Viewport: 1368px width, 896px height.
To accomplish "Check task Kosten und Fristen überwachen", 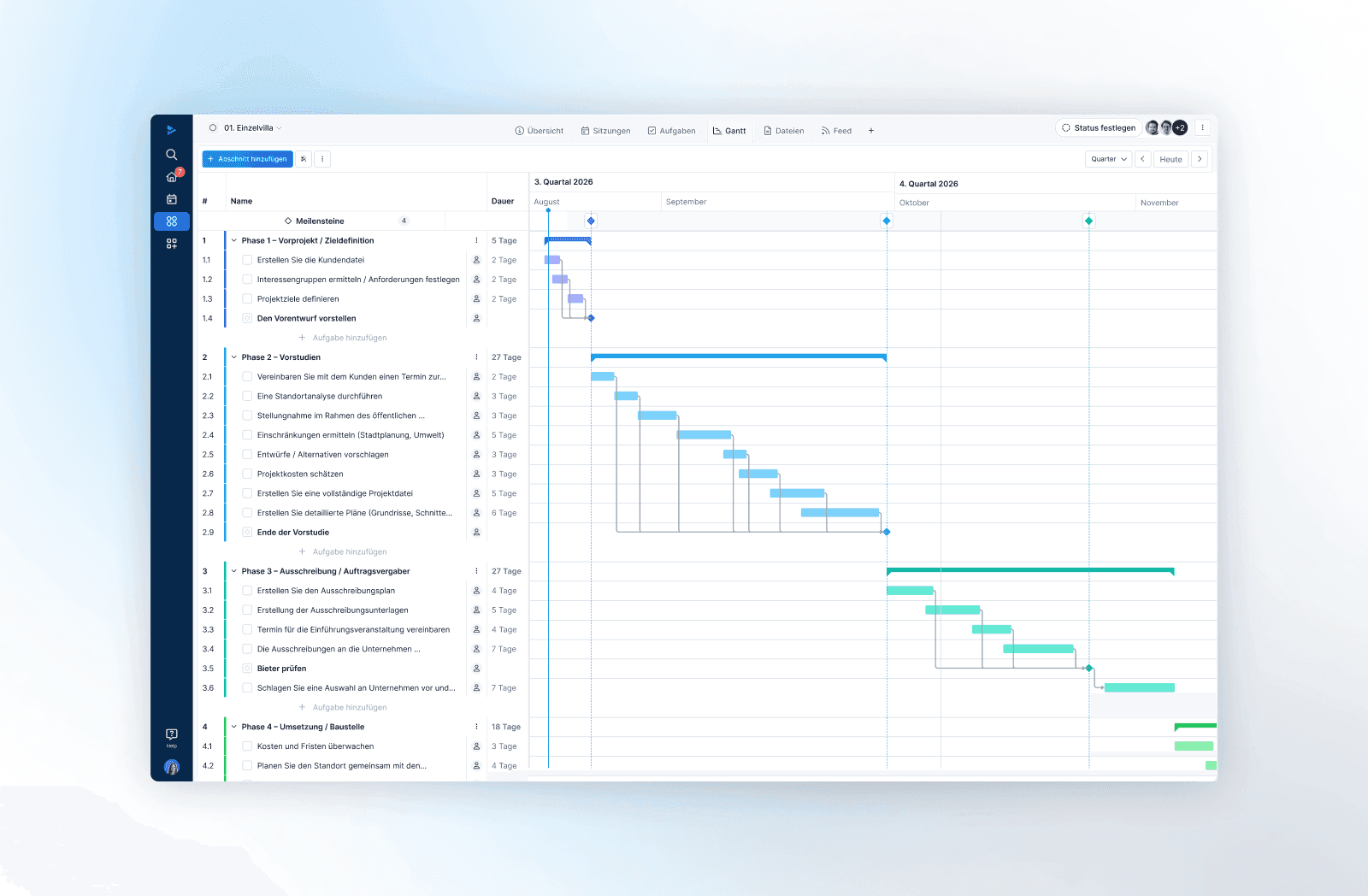I will pos(247,746).
